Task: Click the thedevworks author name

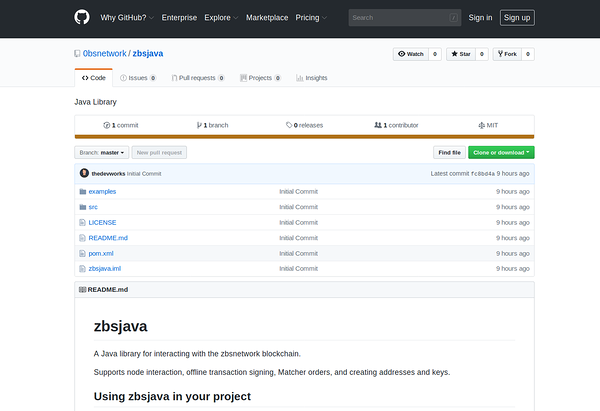Action: [x=108, y=174]
